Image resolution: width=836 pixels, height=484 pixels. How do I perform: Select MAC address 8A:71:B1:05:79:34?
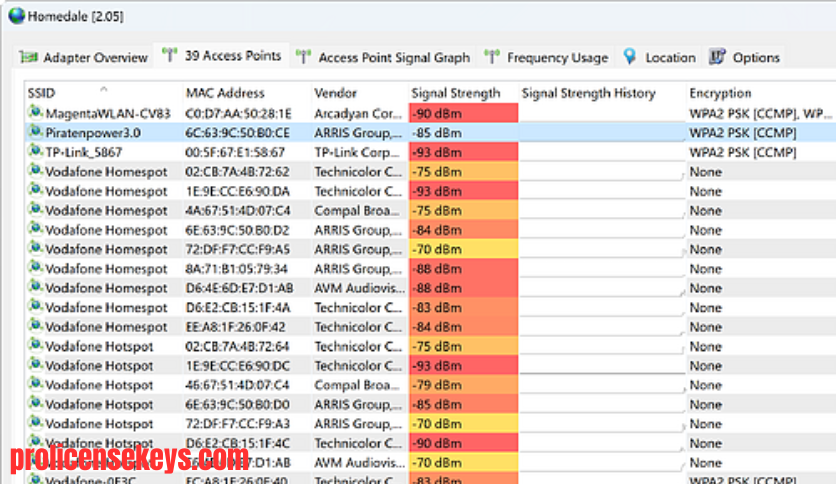pos(236,269)
